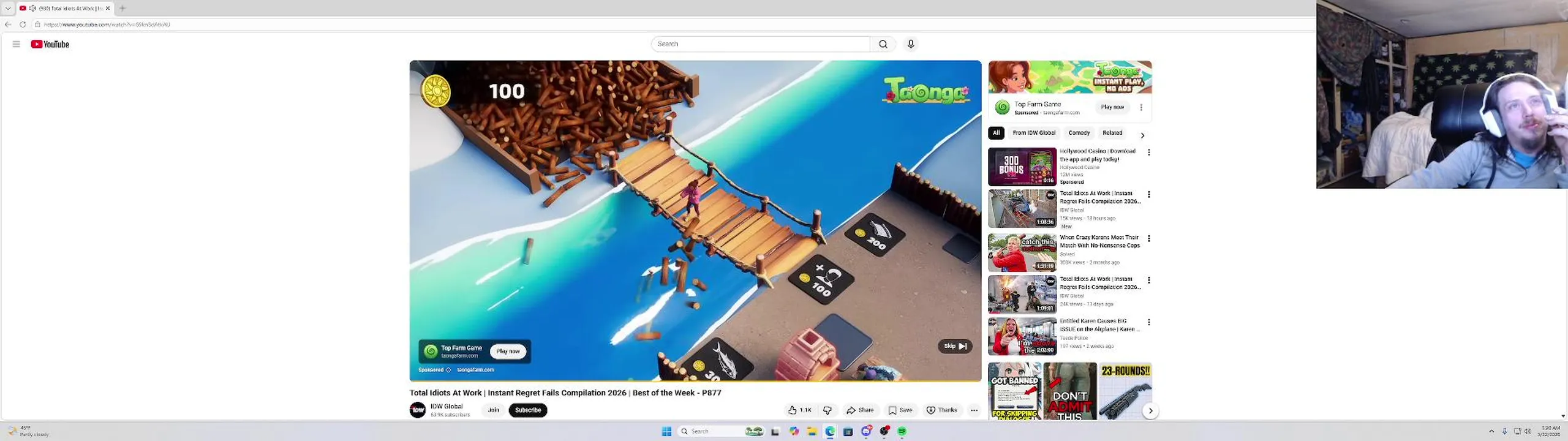Share the video
The image size is (1568, 441).
860,410
